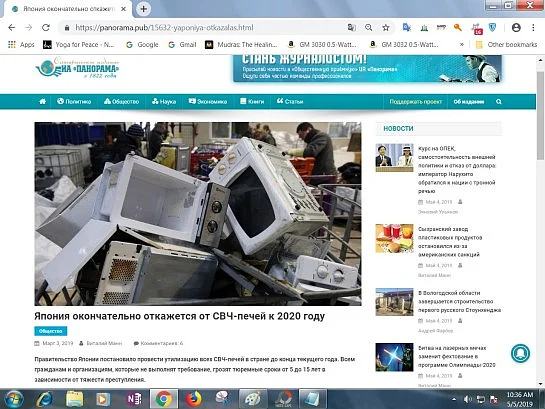Click the emperor Naruhito news thumbnail
This screenshot has height=409, width=545.
[394, 157]
